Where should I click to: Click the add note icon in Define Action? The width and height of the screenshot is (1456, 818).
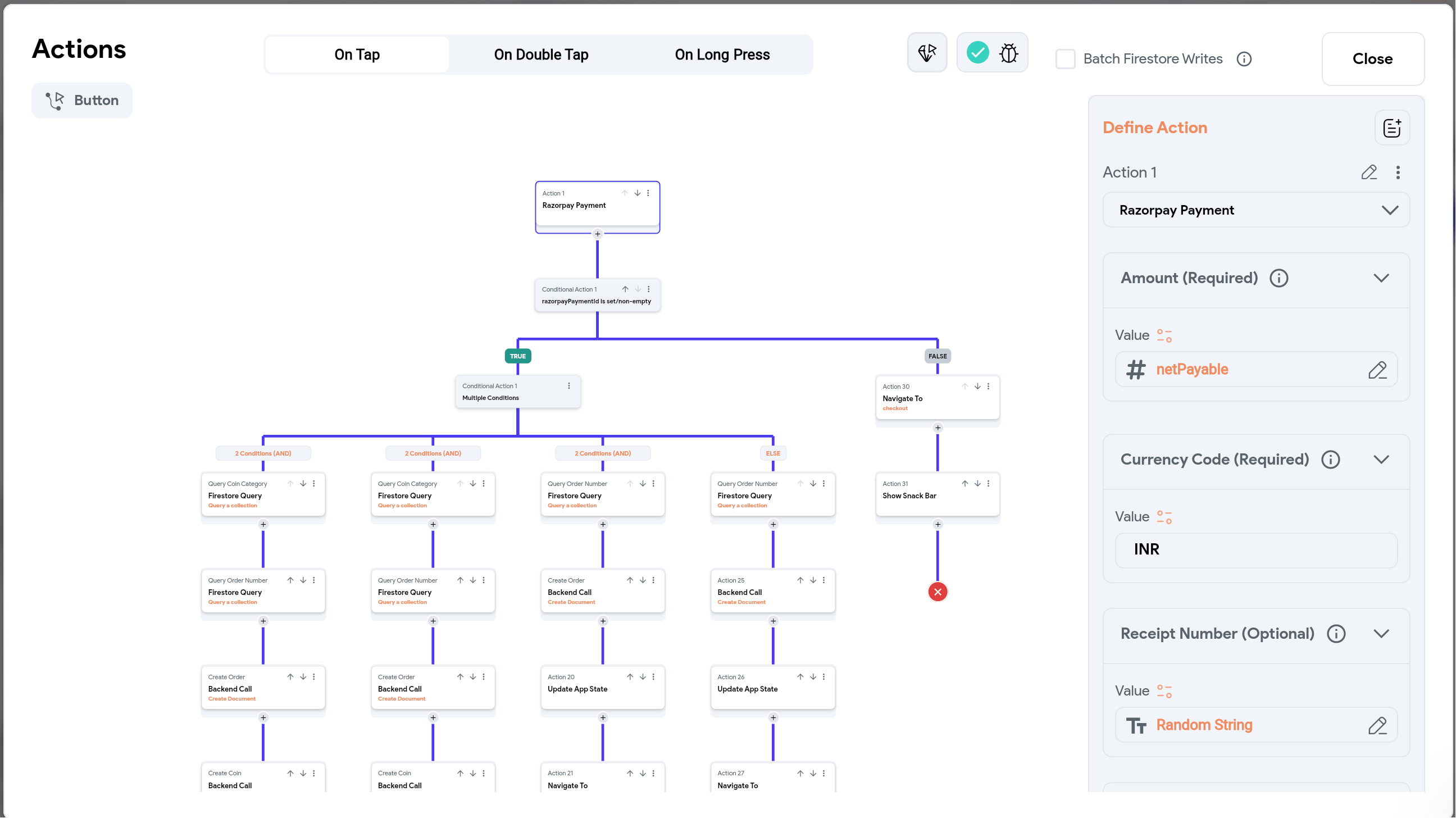1391,128
